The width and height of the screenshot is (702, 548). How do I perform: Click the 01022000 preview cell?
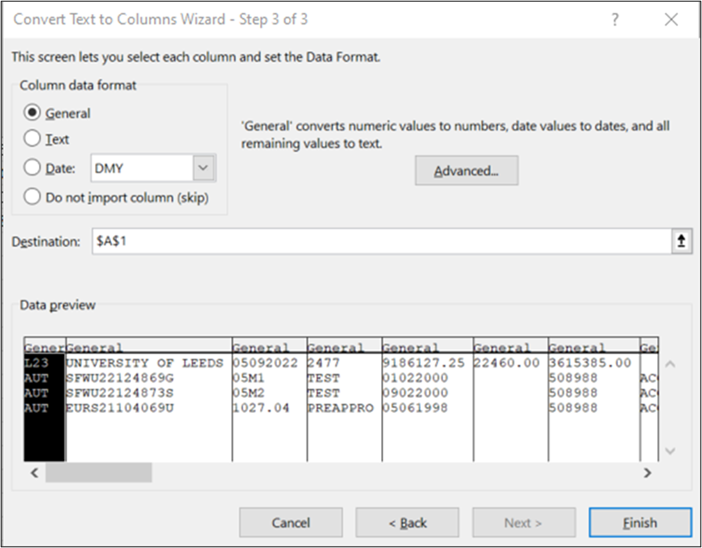click(x=415, y=378)
